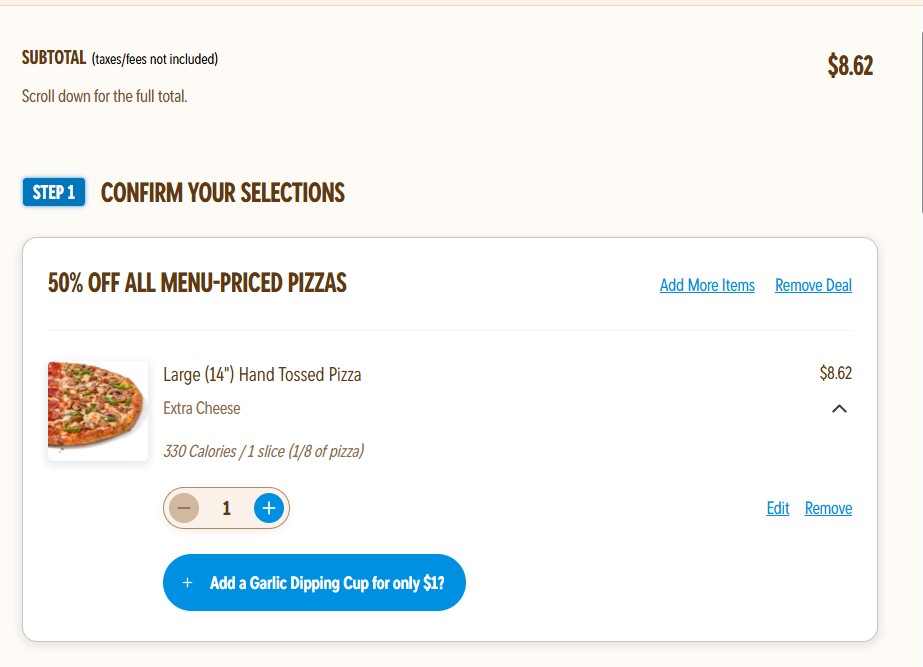Click the Add More Items link
The height and width of the screenshot is (667, 923).
[x=707, y=285]
